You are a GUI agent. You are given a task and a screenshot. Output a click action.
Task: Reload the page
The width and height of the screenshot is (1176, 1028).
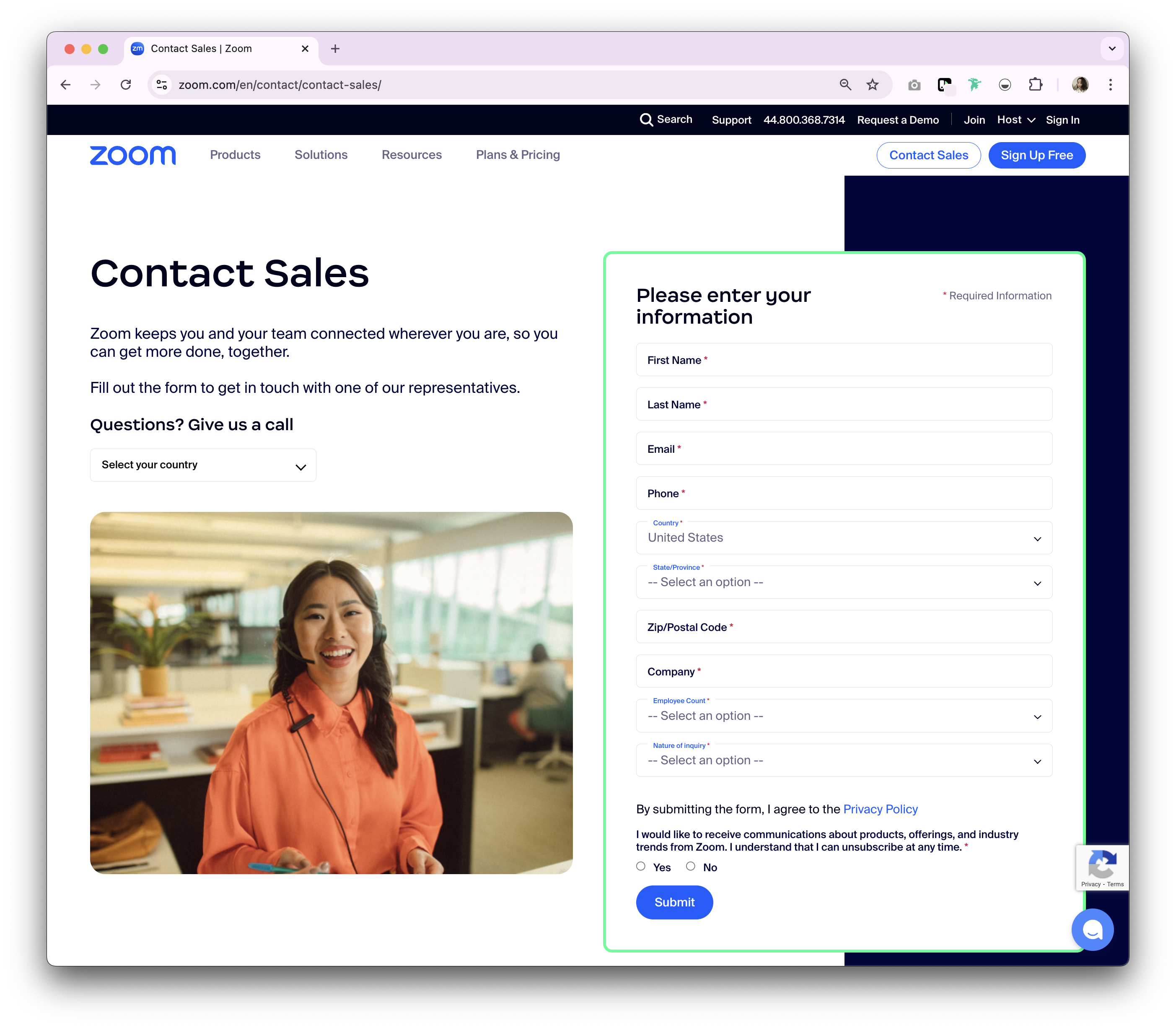tap(126, 85)
